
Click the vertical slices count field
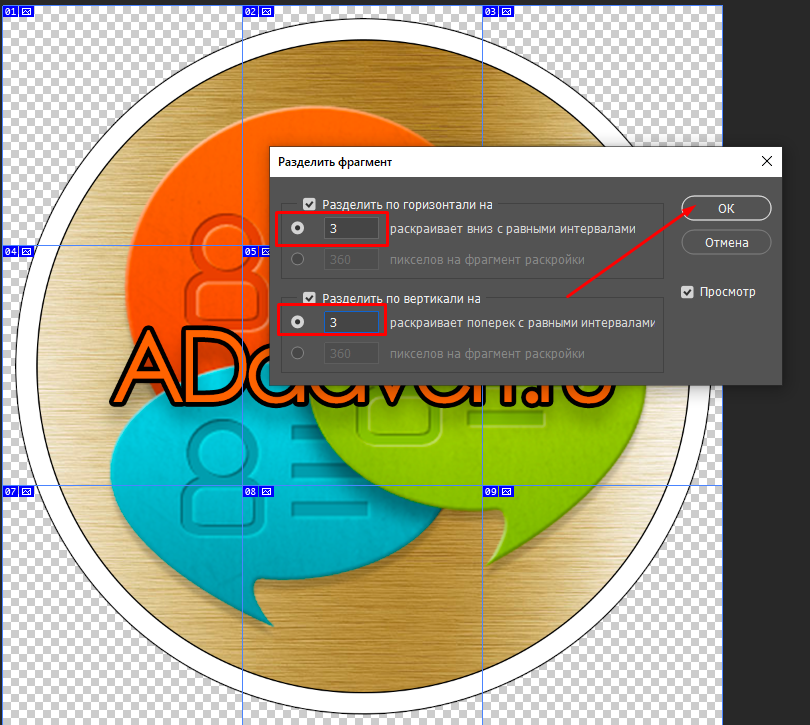[x=351, y=322]
